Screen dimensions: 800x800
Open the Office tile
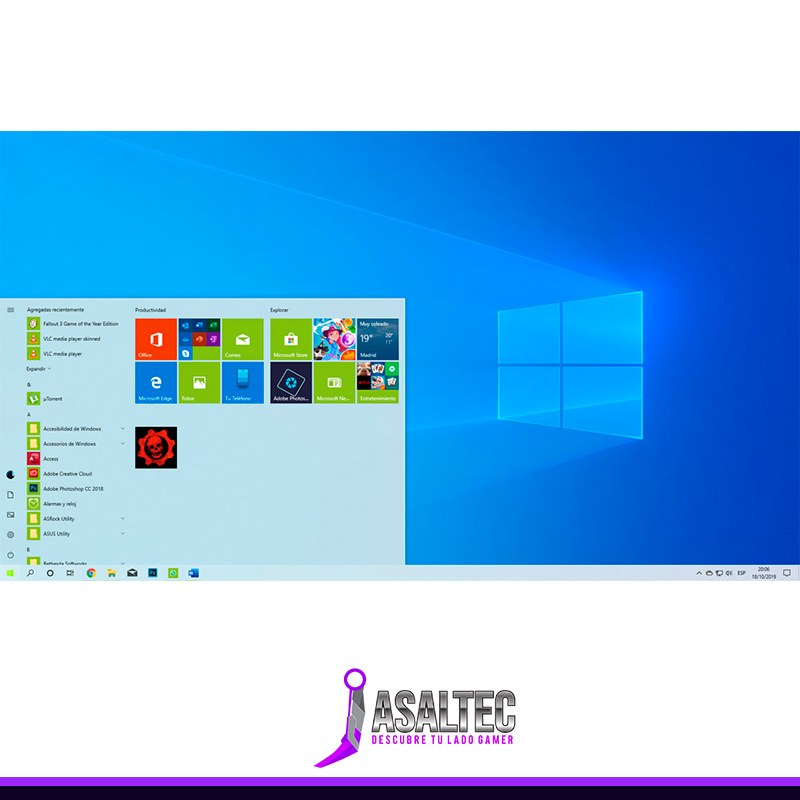156,339
